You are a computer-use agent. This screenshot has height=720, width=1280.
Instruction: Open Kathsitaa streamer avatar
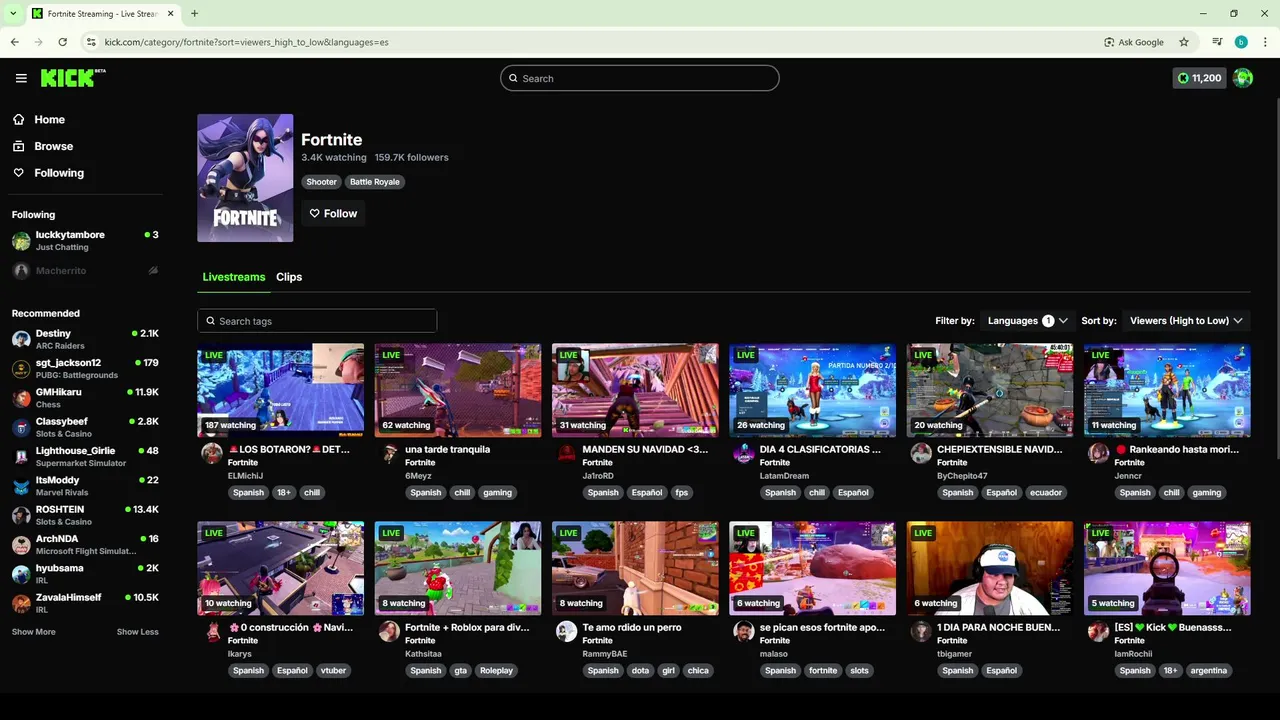pyautogui.click(x=389, y=631)
